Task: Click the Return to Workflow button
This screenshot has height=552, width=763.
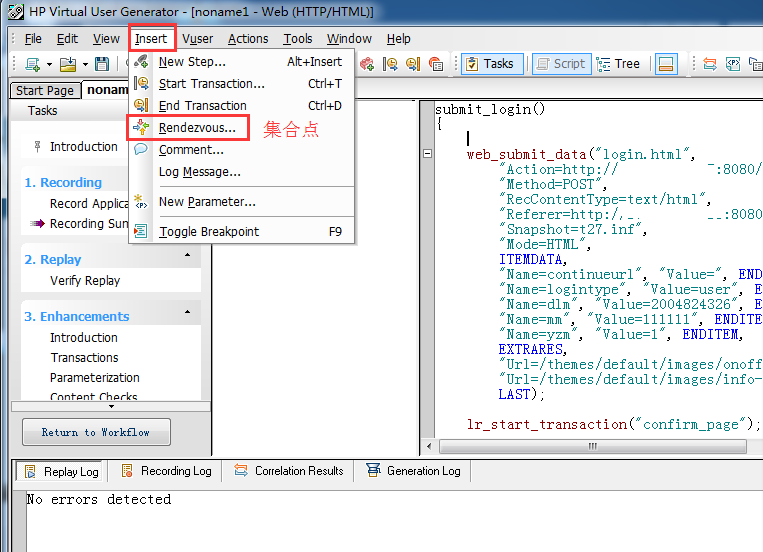Action: coord(96,432)
